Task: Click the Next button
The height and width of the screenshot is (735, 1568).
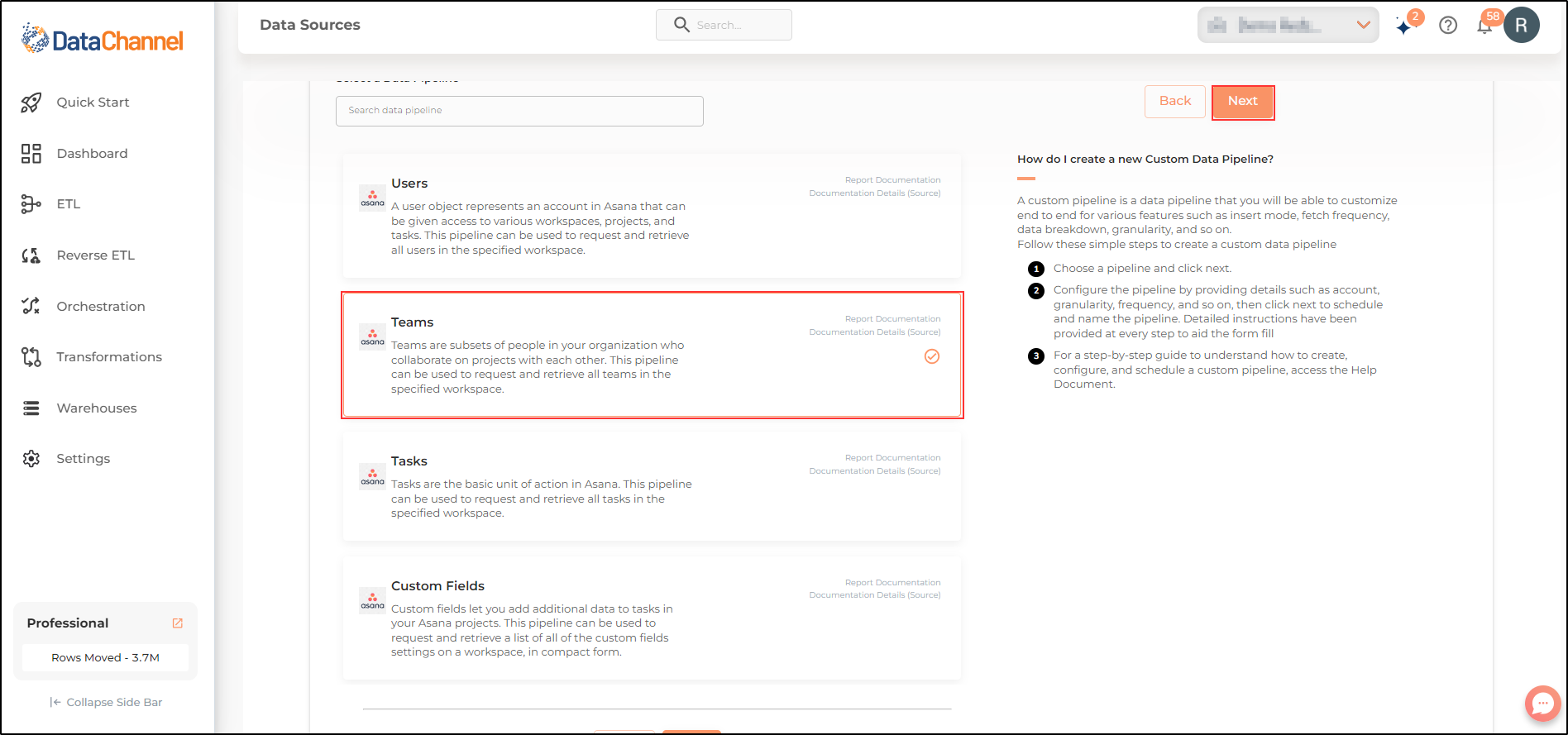Action: 1242,102
